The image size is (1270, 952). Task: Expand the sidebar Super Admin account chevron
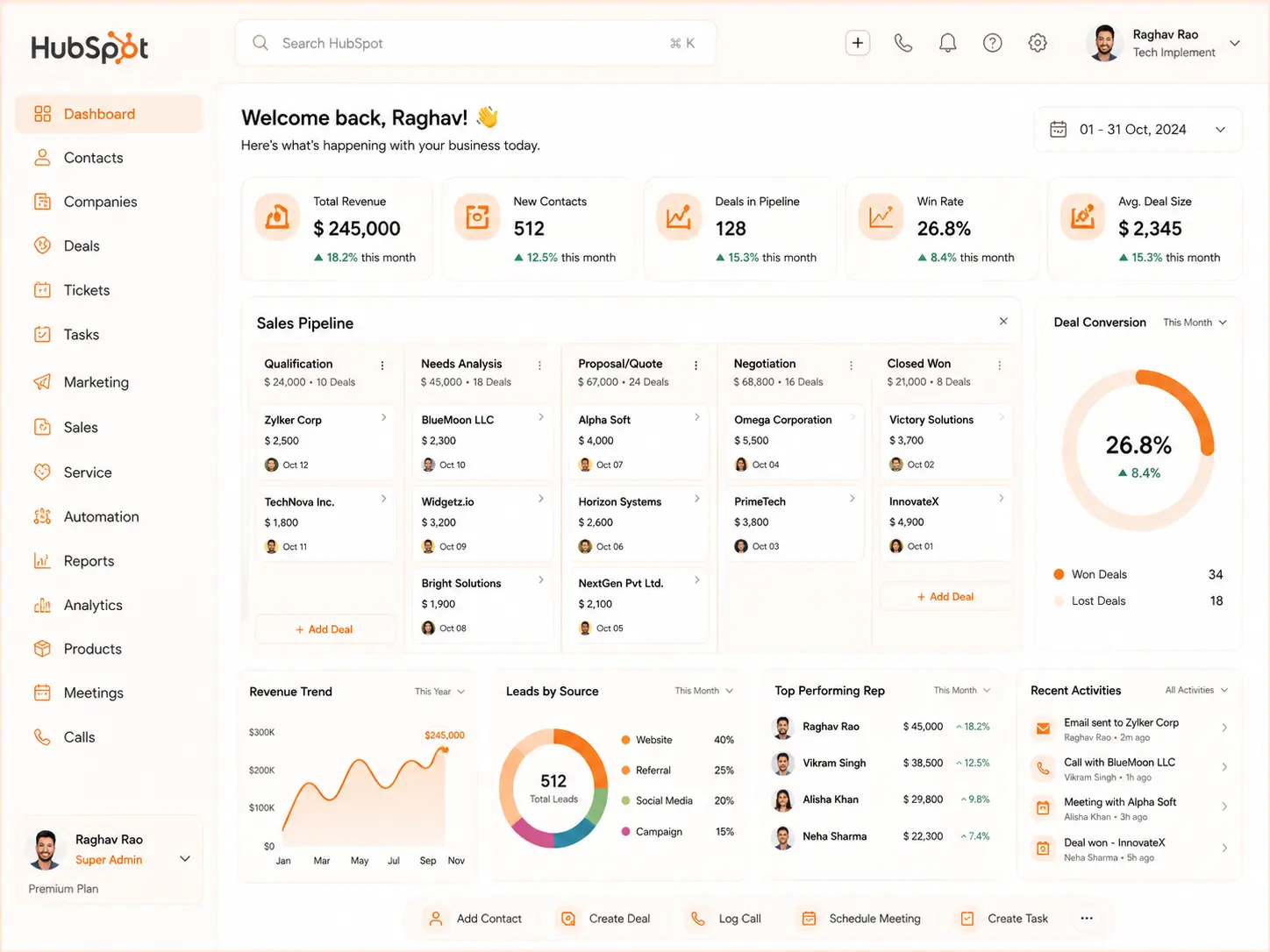point(185,859)
